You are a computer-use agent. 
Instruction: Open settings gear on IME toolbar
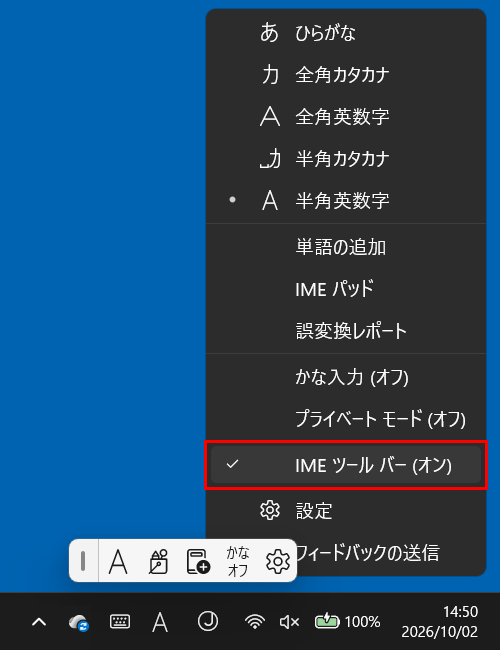click(277, 562)
